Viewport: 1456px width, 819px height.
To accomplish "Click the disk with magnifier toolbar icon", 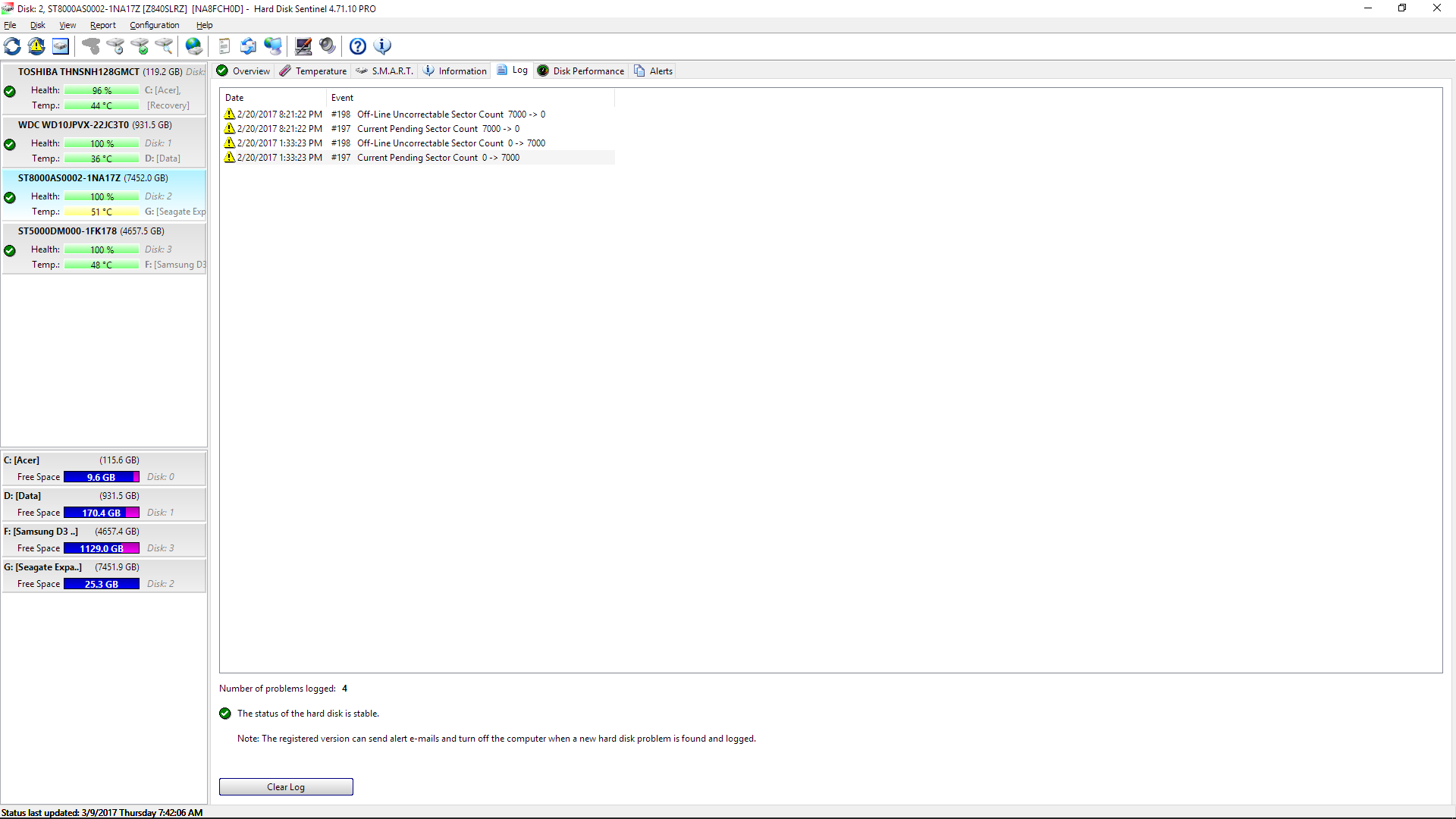I will tap(164, 46).
